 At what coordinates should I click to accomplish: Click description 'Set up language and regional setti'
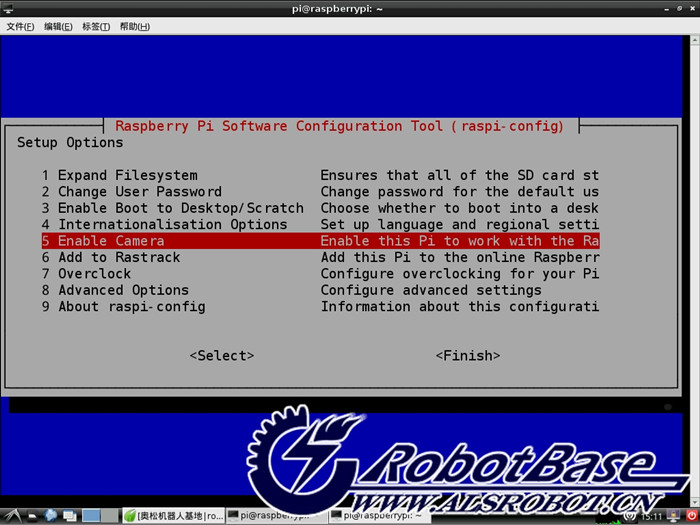[x=459, y=225]
